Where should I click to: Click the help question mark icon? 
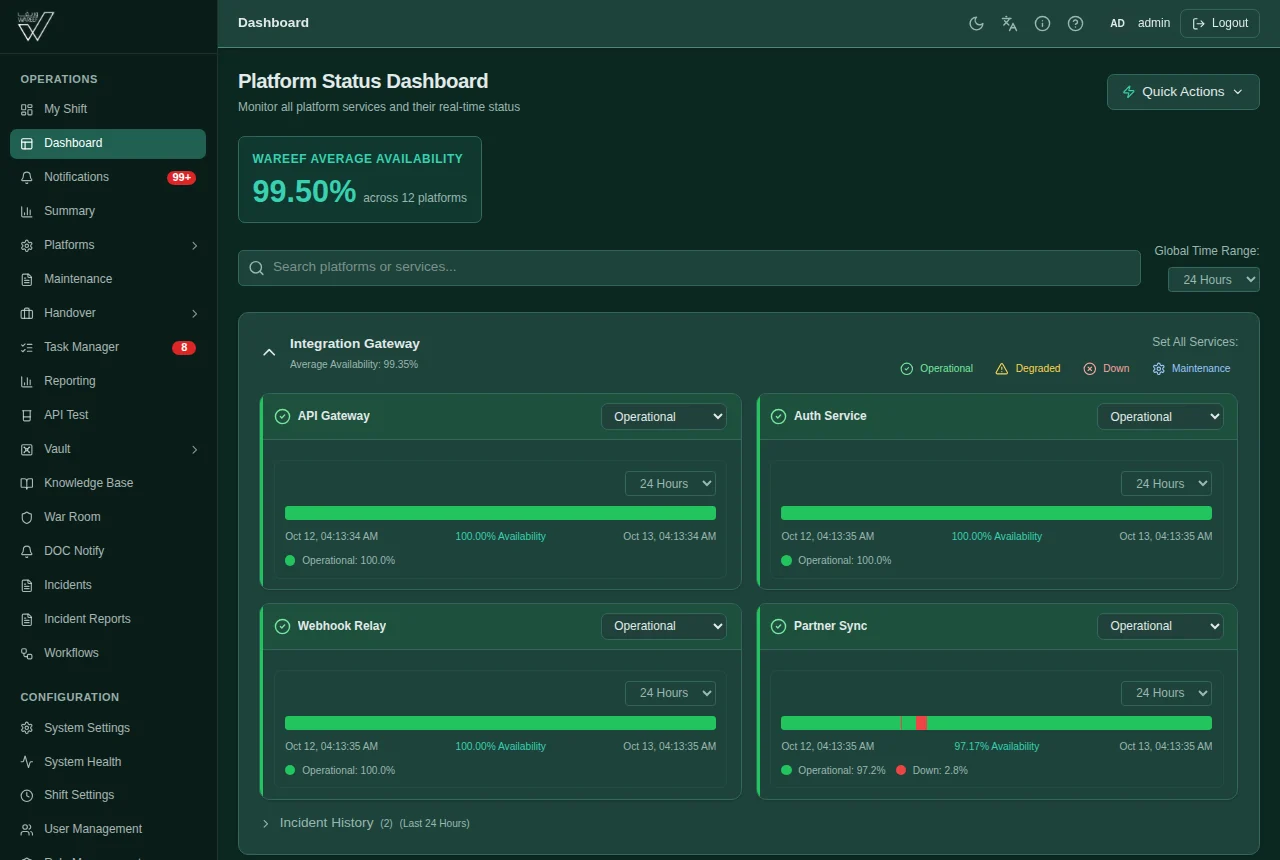pyautogui.click(x=1075, y=23)
